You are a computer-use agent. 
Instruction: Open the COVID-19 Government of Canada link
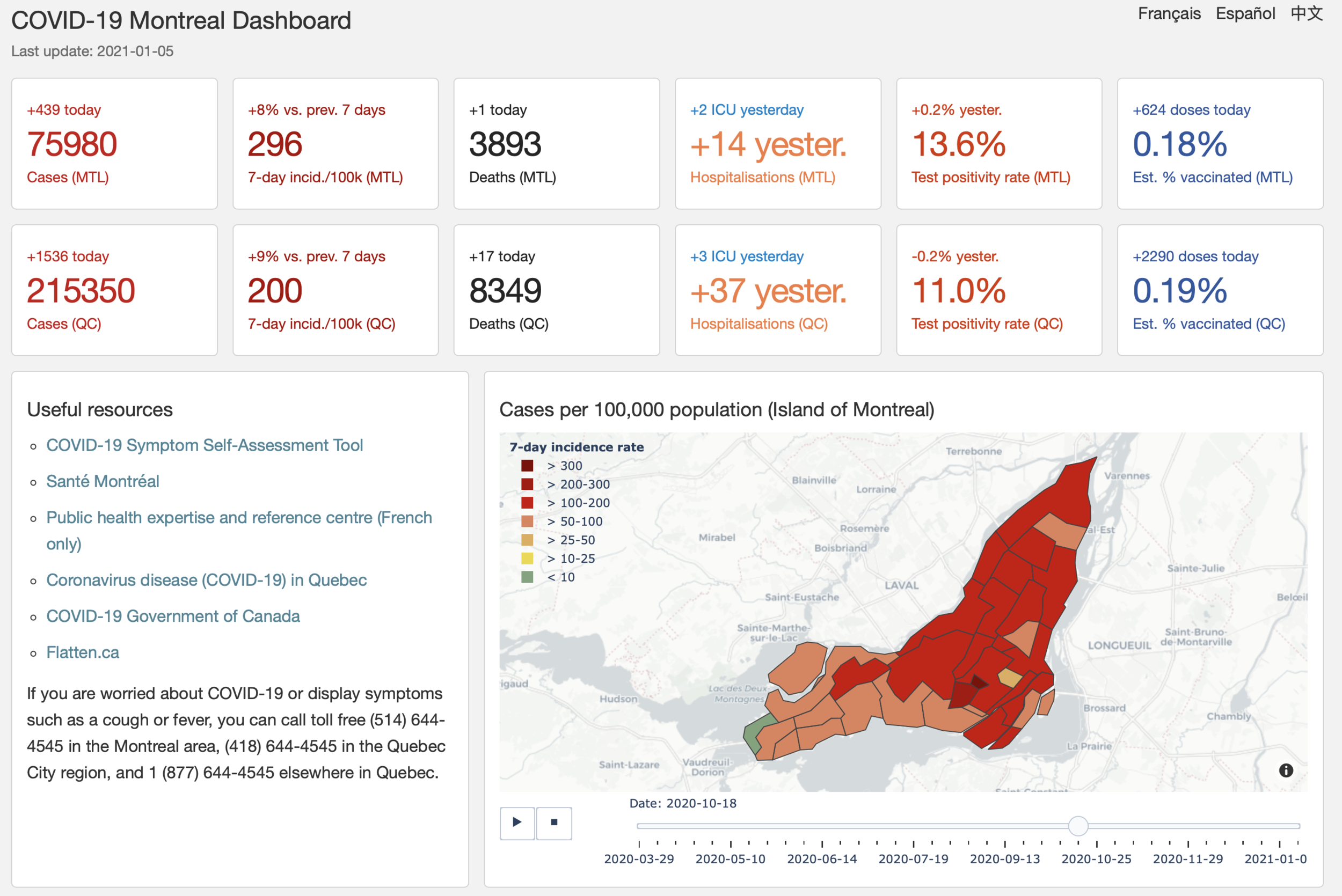click(173, 616)
